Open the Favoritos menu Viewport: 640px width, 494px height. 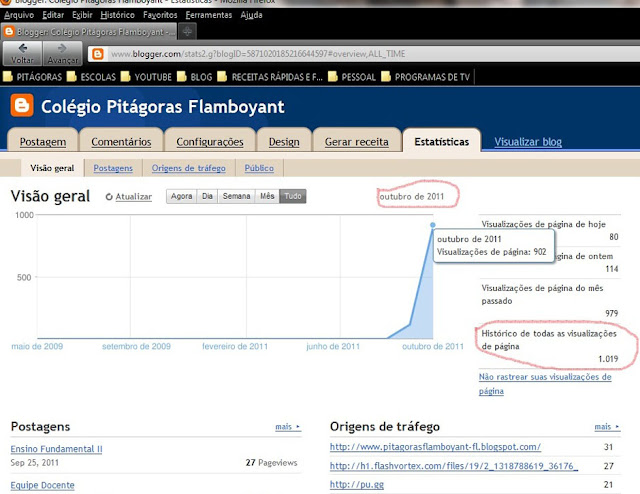point(160,15)
